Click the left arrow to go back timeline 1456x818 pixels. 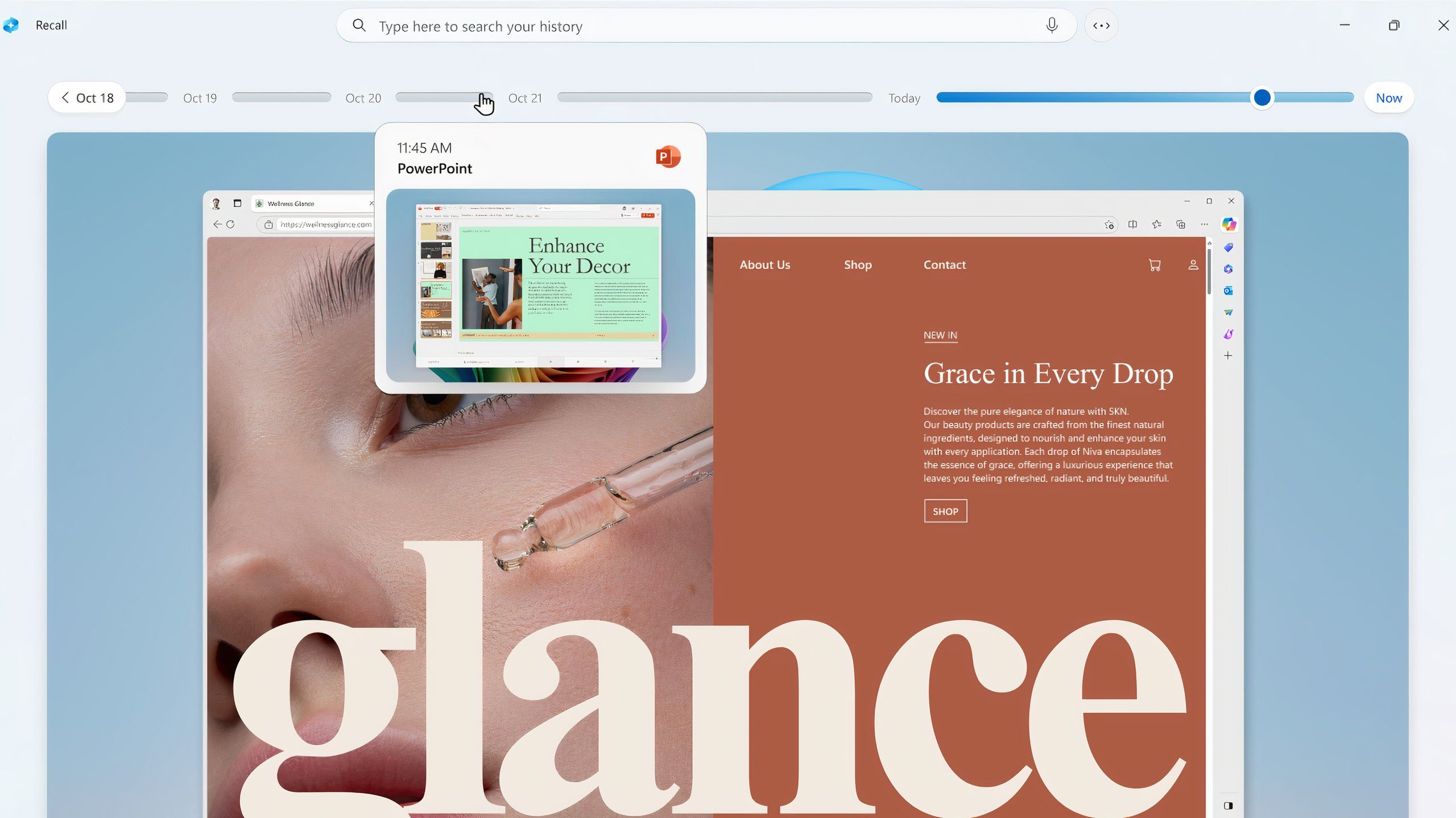65,97
